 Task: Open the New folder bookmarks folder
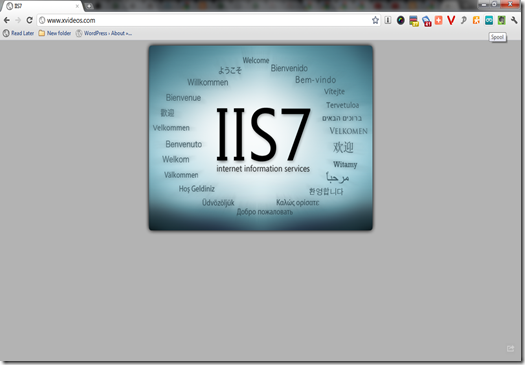[55, 33]
